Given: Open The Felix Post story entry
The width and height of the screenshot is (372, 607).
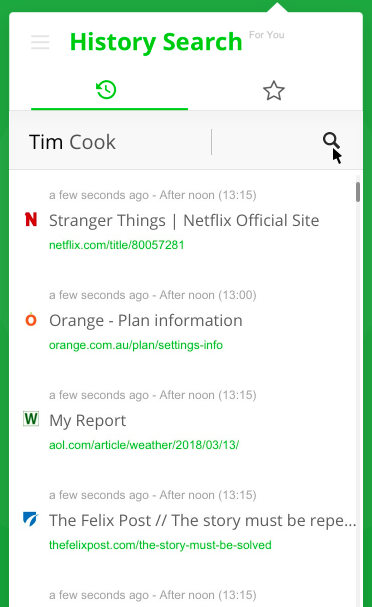Looking at the screenshot, I should click(x=202, y=521).
